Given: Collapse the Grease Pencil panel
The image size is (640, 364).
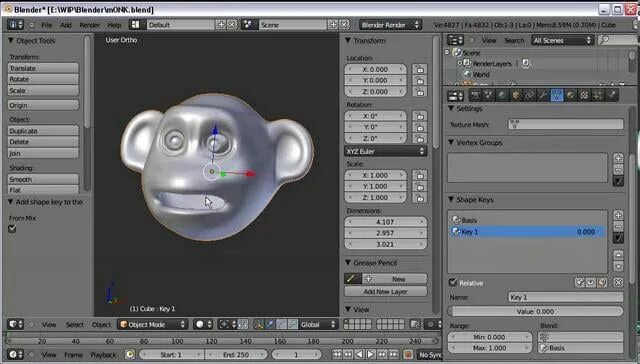Looking at the screenshot, I should pos(348,263).
